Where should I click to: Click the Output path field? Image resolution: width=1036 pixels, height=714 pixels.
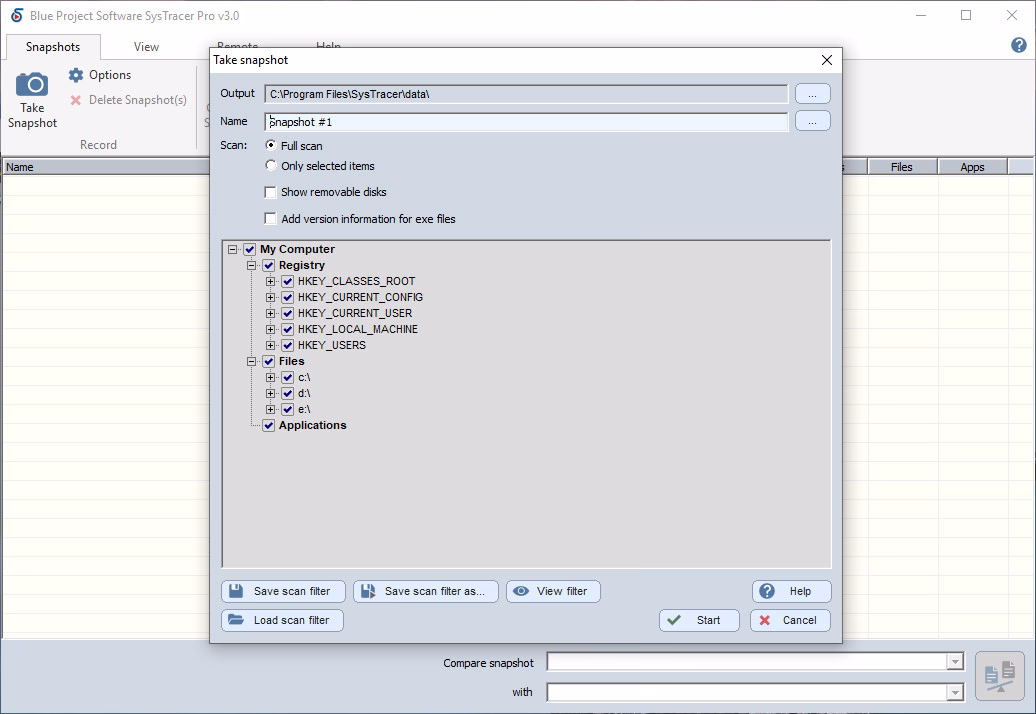pos(526,94)
